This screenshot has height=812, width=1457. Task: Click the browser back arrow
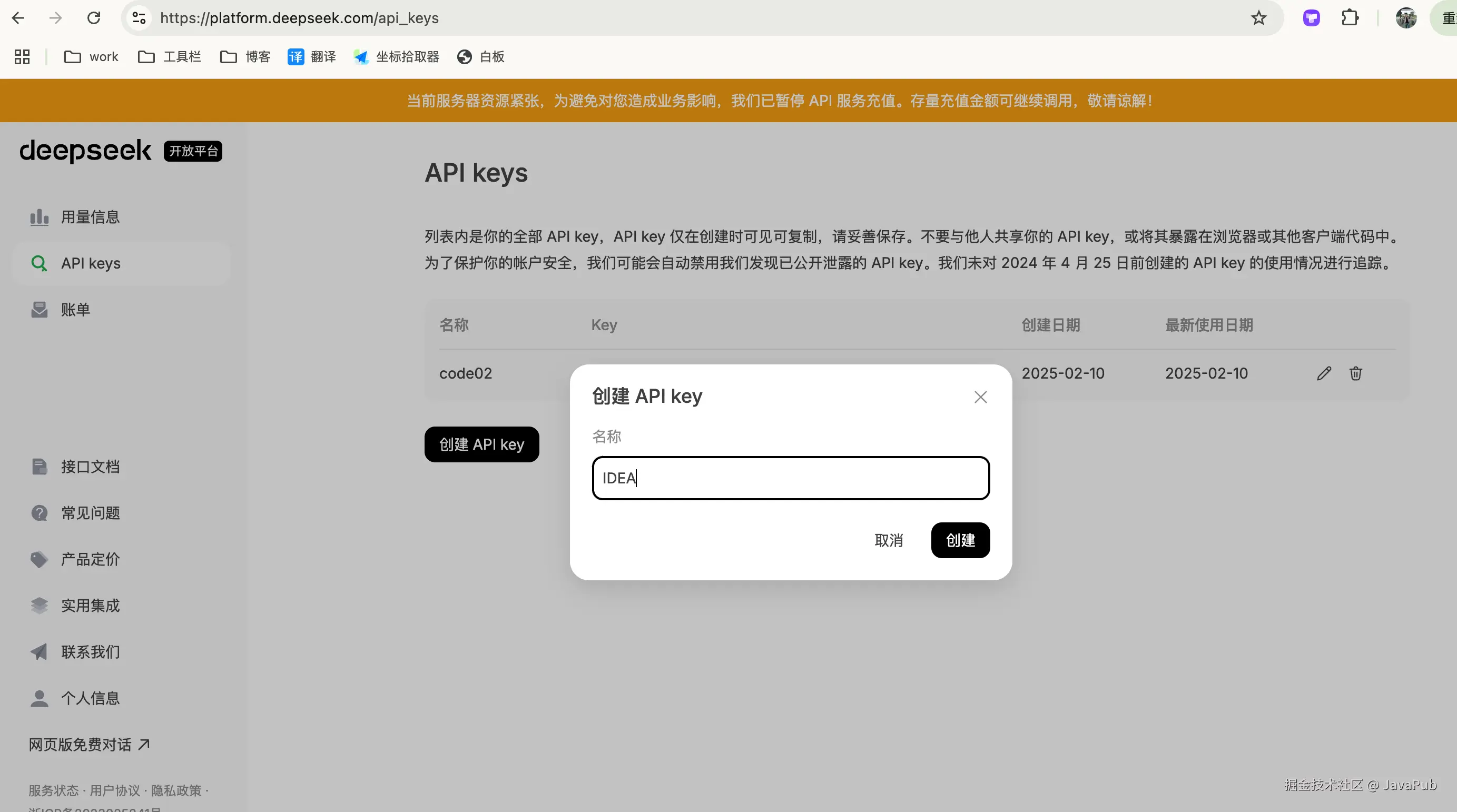click(18, 18)
